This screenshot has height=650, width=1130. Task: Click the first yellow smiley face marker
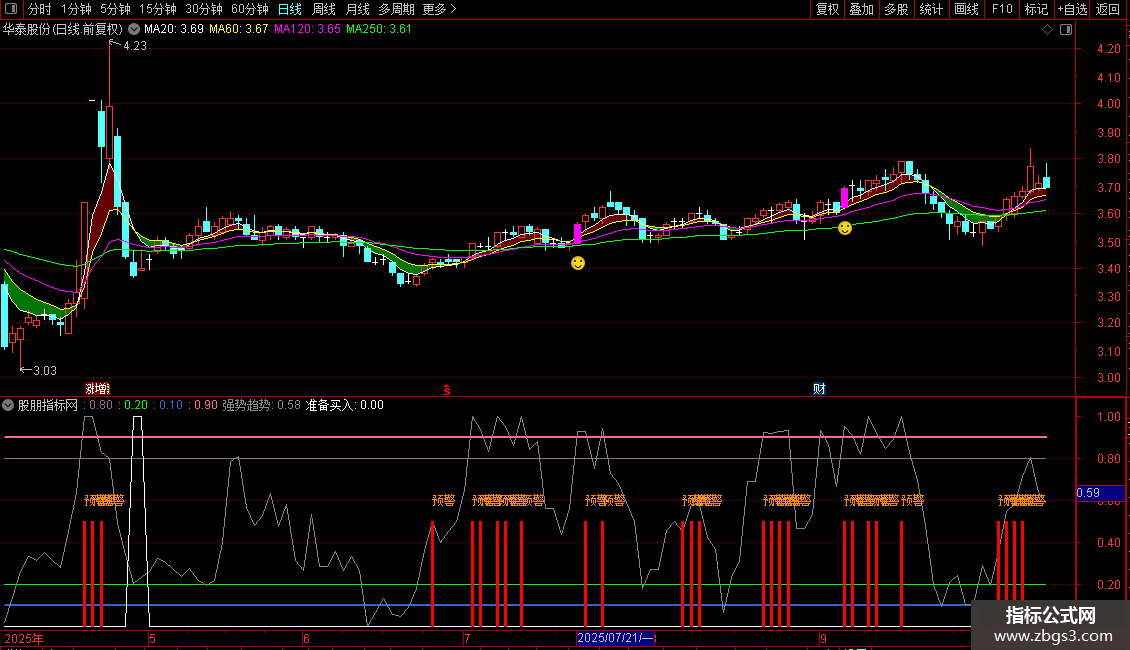(578, 263)
